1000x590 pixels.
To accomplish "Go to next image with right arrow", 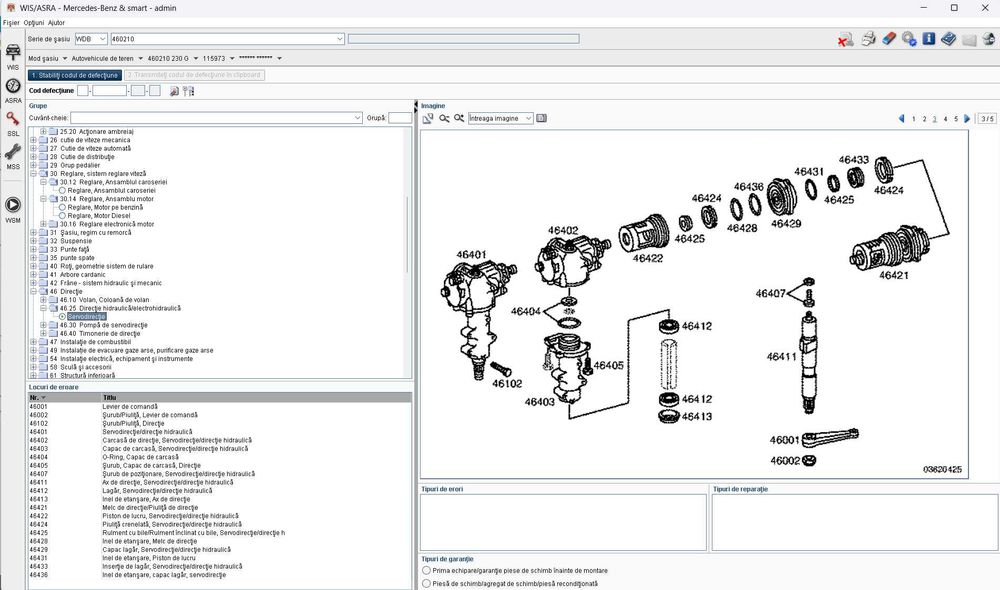I will [x=967, y=119].
